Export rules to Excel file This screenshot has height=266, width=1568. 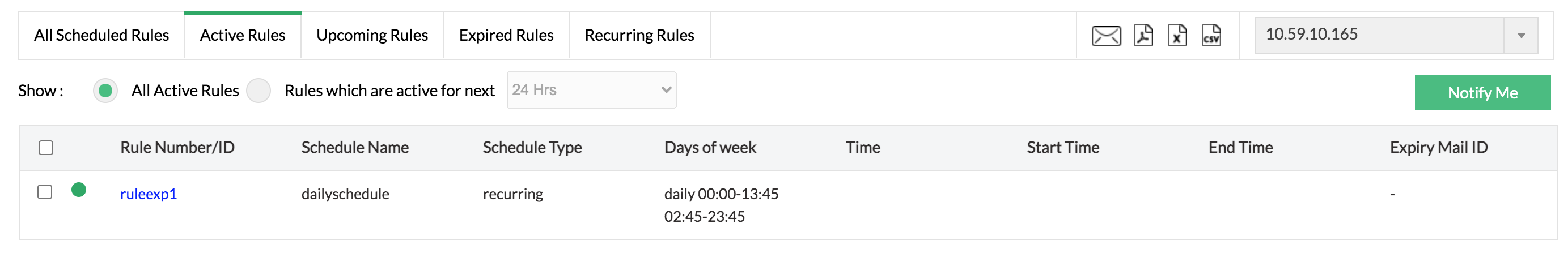[1177, 36]
